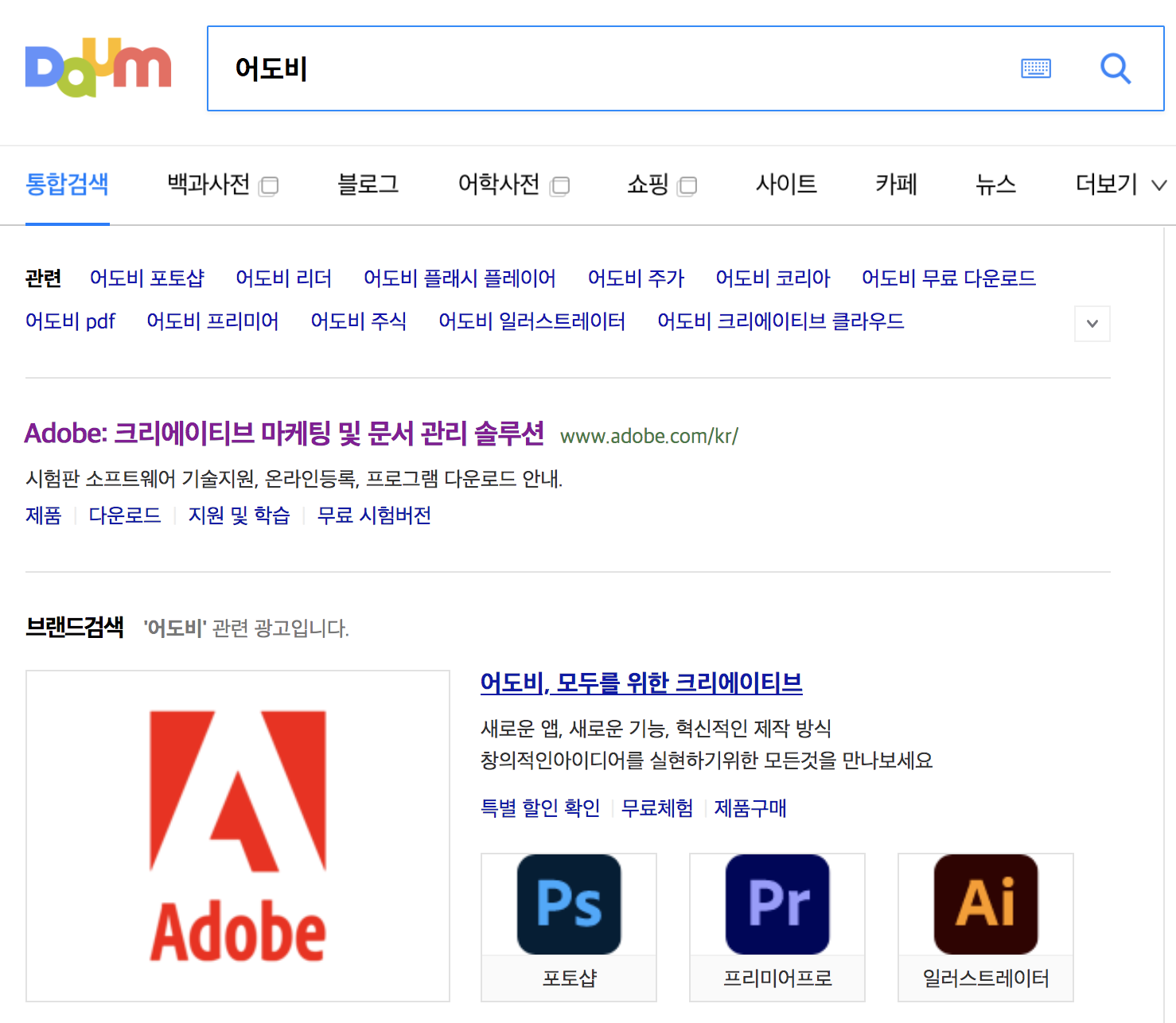Image resolution: width=1176 pixels, height=1023 pixels.
Task: Open the 블로그 tab
Action: click(x=368, y=185)
